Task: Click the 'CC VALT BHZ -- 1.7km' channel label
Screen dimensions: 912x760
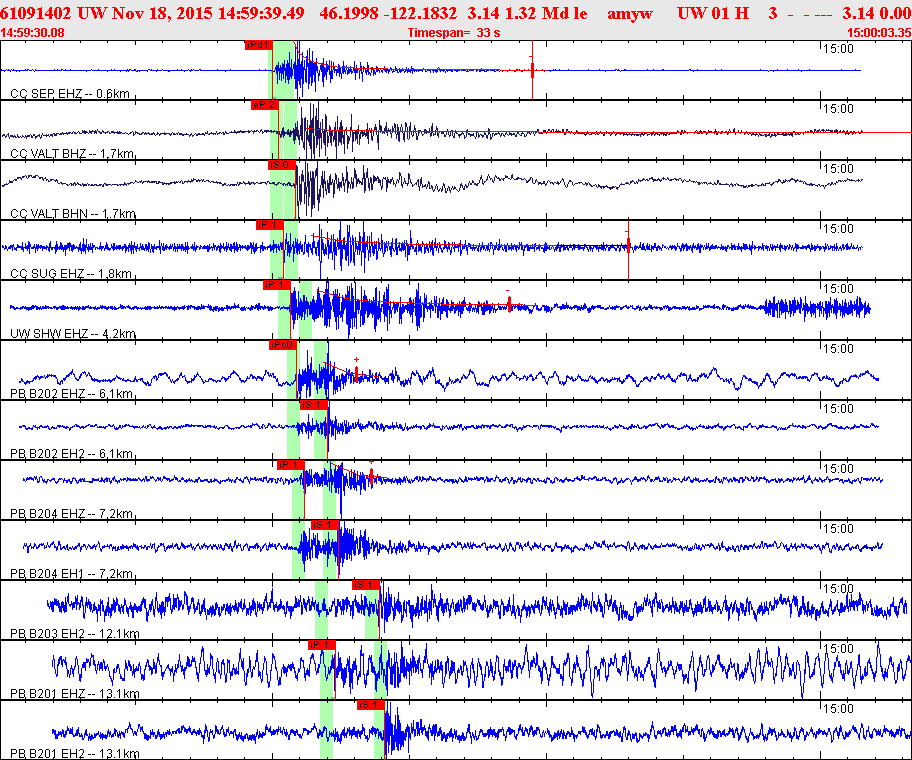Action: pos(72,154)
